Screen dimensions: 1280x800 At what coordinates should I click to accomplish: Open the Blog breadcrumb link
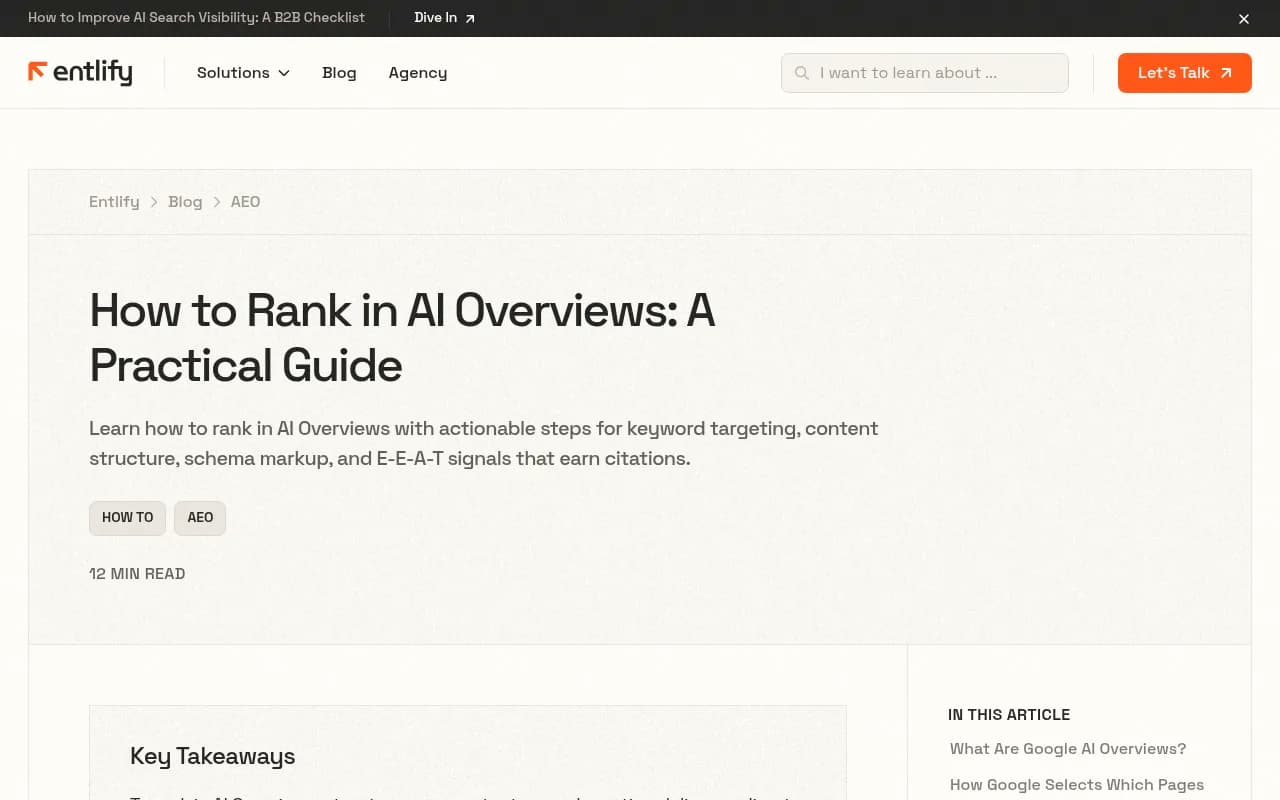185,202
